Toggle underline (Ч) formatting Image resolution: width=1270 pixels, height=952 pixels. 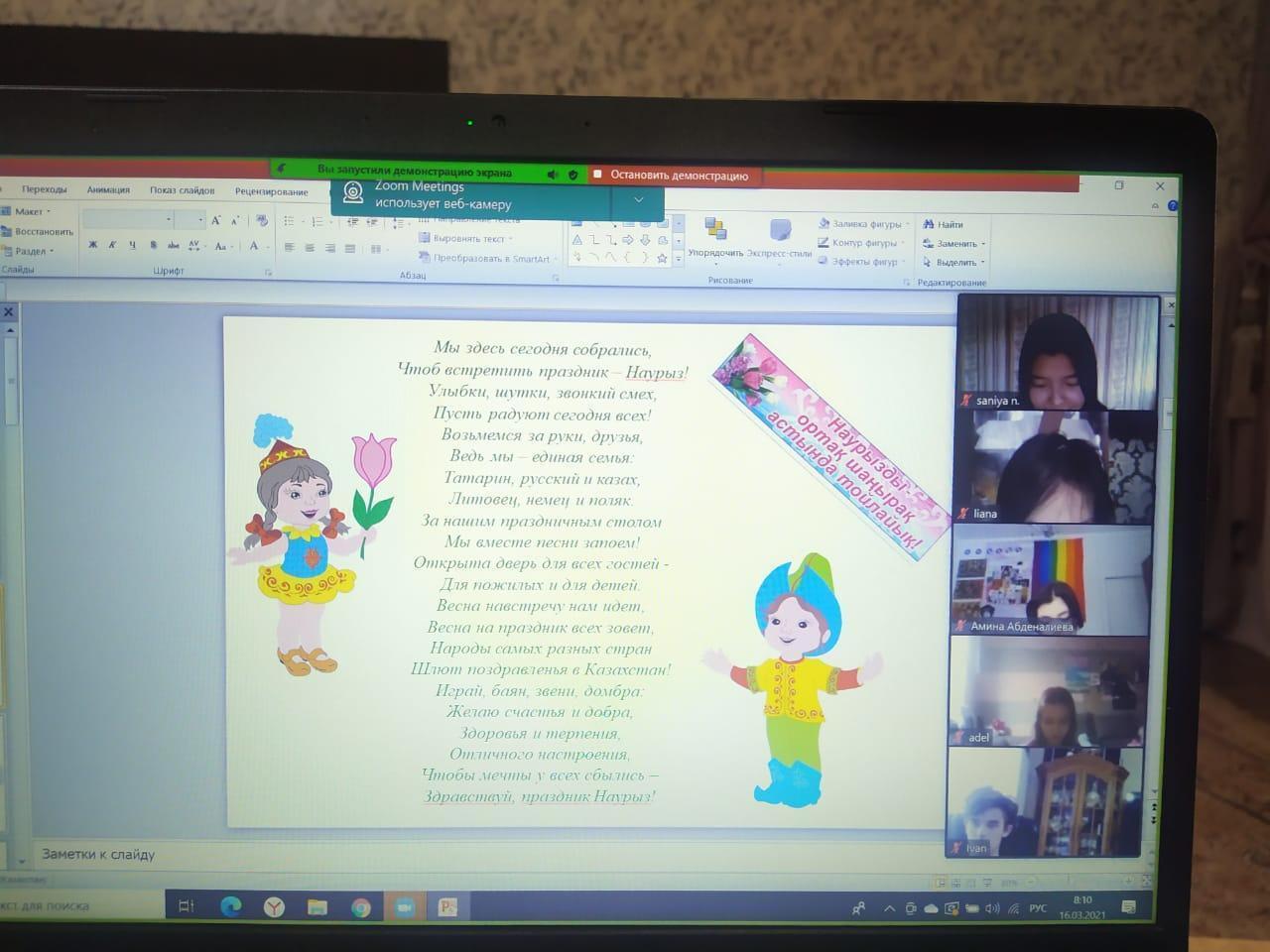click(x=132, y=245)
